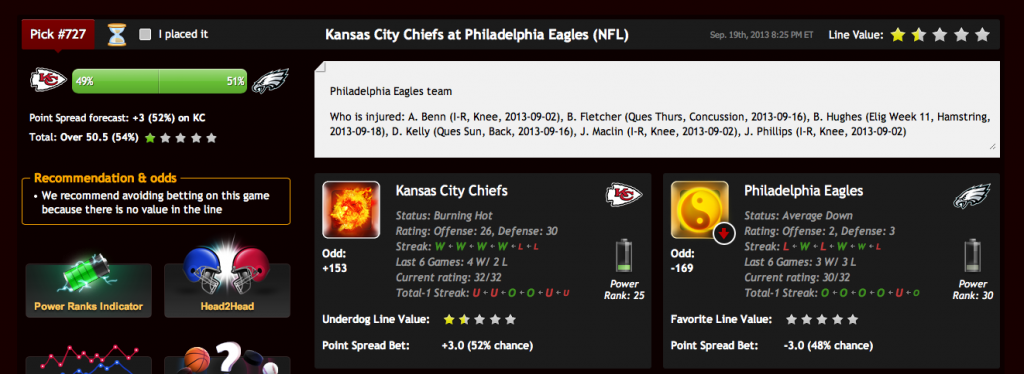Click the text area resize handle corner
Image resolution: width=1024 pixels, height=374 pixels.
point(993,147)
